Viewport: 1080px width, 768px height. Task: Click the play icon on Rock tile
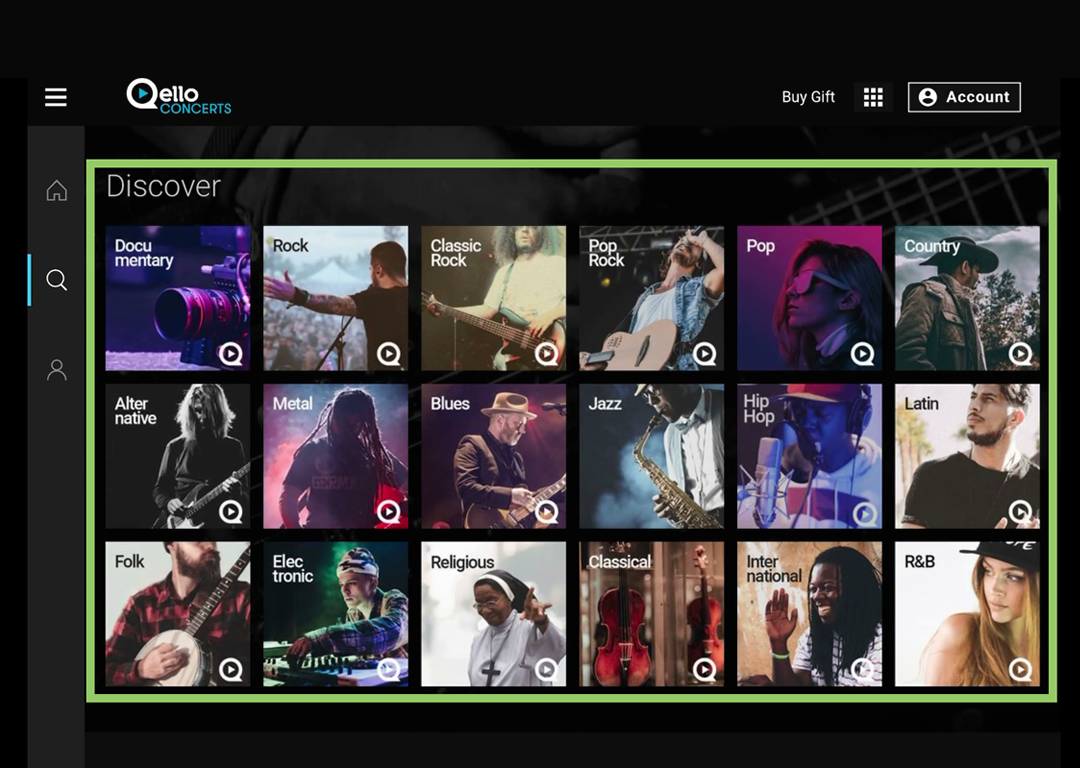tap(388, 354)
